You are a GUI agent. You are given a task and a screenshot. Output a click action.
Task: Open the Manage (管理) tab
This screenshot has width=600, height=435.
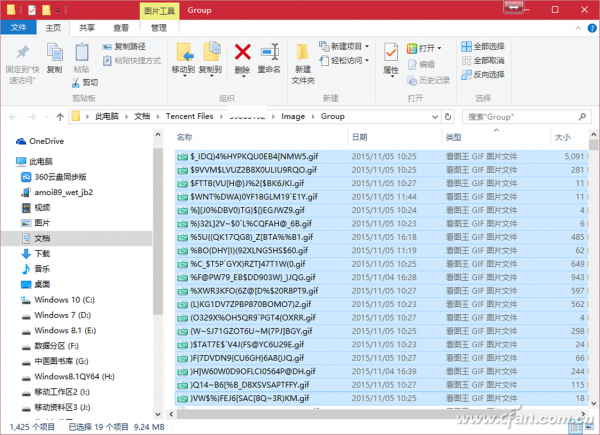pos(158,28)
